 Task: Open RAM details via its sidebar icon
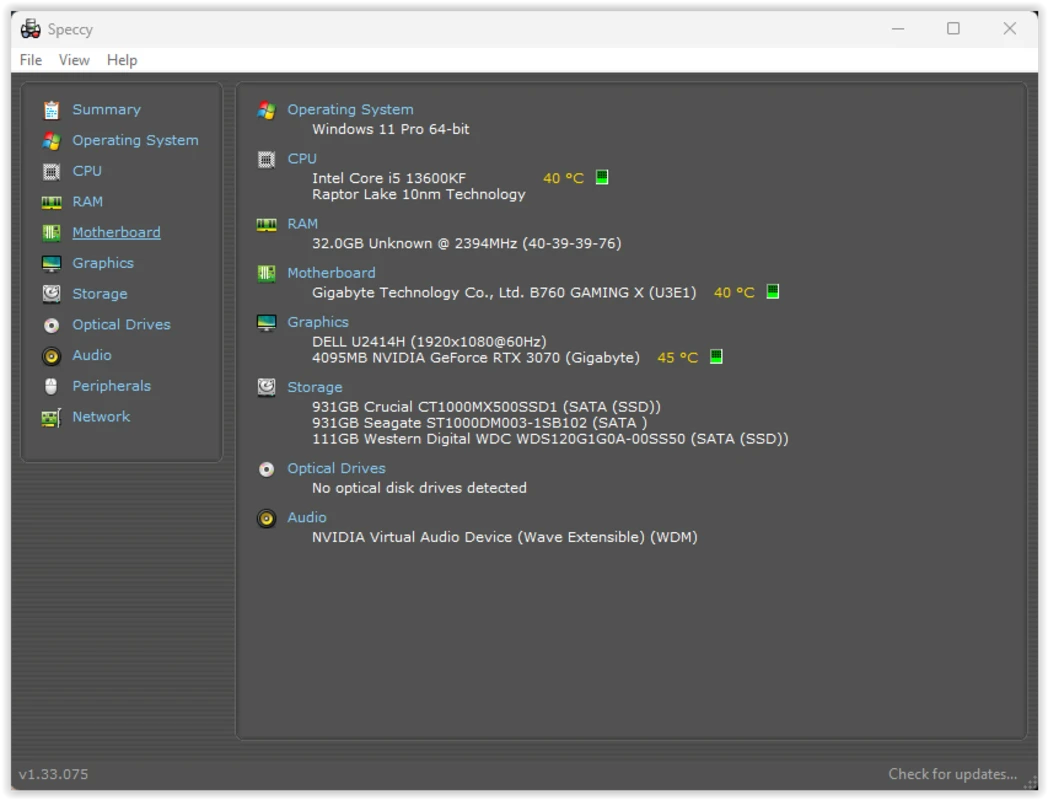pyautogui.click(x=53, y=201)
